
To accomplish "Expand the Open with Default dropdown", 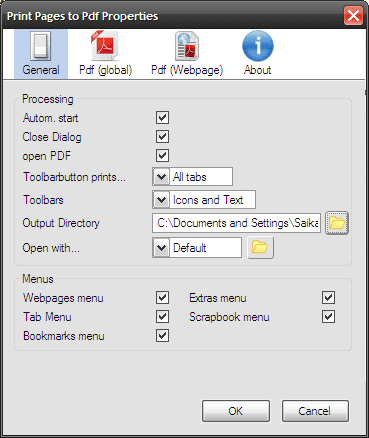I will click(197, 248).
